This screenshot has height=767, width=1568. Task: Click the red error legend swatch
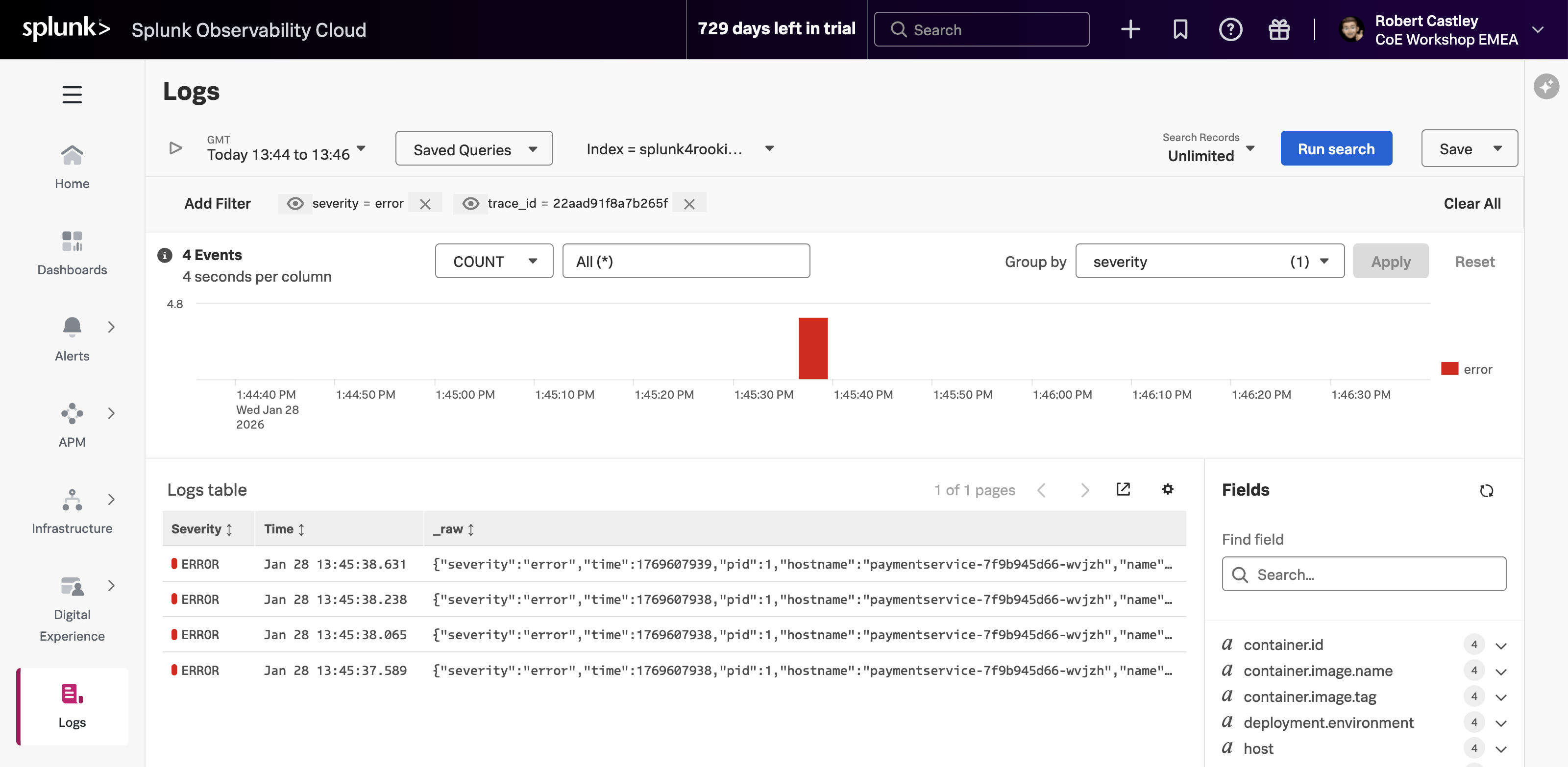(1449, 369)
